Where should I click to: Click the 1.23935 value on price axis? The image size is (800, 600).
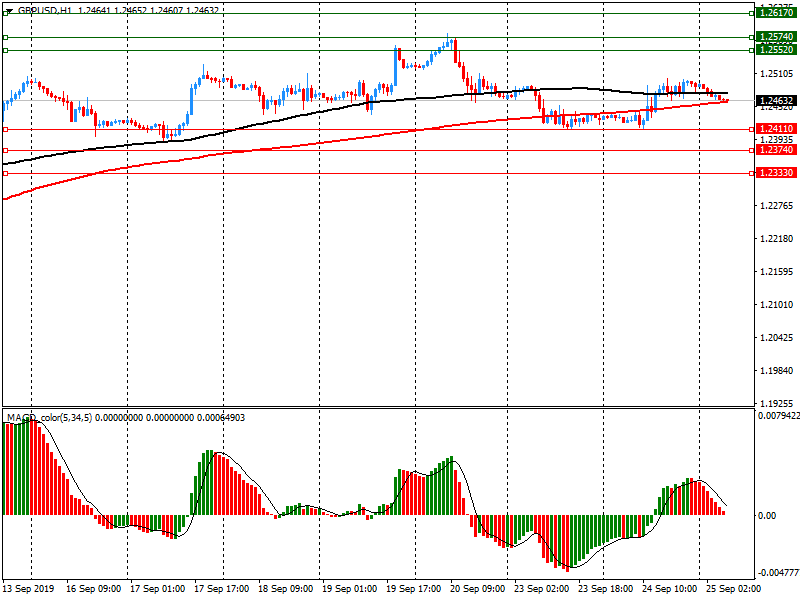click(777, 139)
